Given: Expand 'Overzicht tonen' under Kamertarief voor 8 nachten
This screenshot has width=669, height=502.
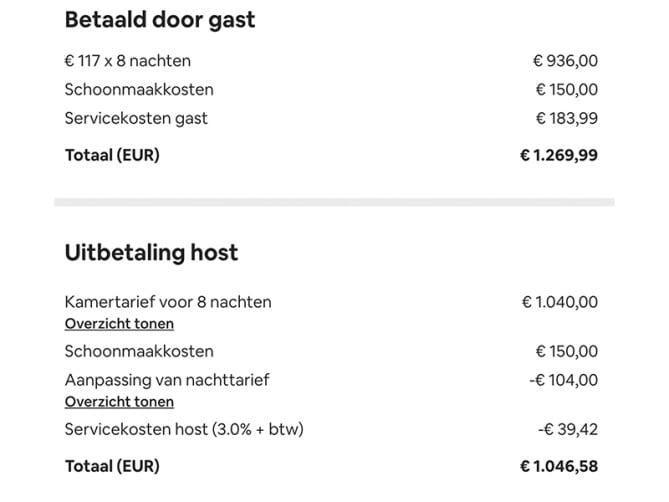Looking at the screenshot, I should 119,324.
